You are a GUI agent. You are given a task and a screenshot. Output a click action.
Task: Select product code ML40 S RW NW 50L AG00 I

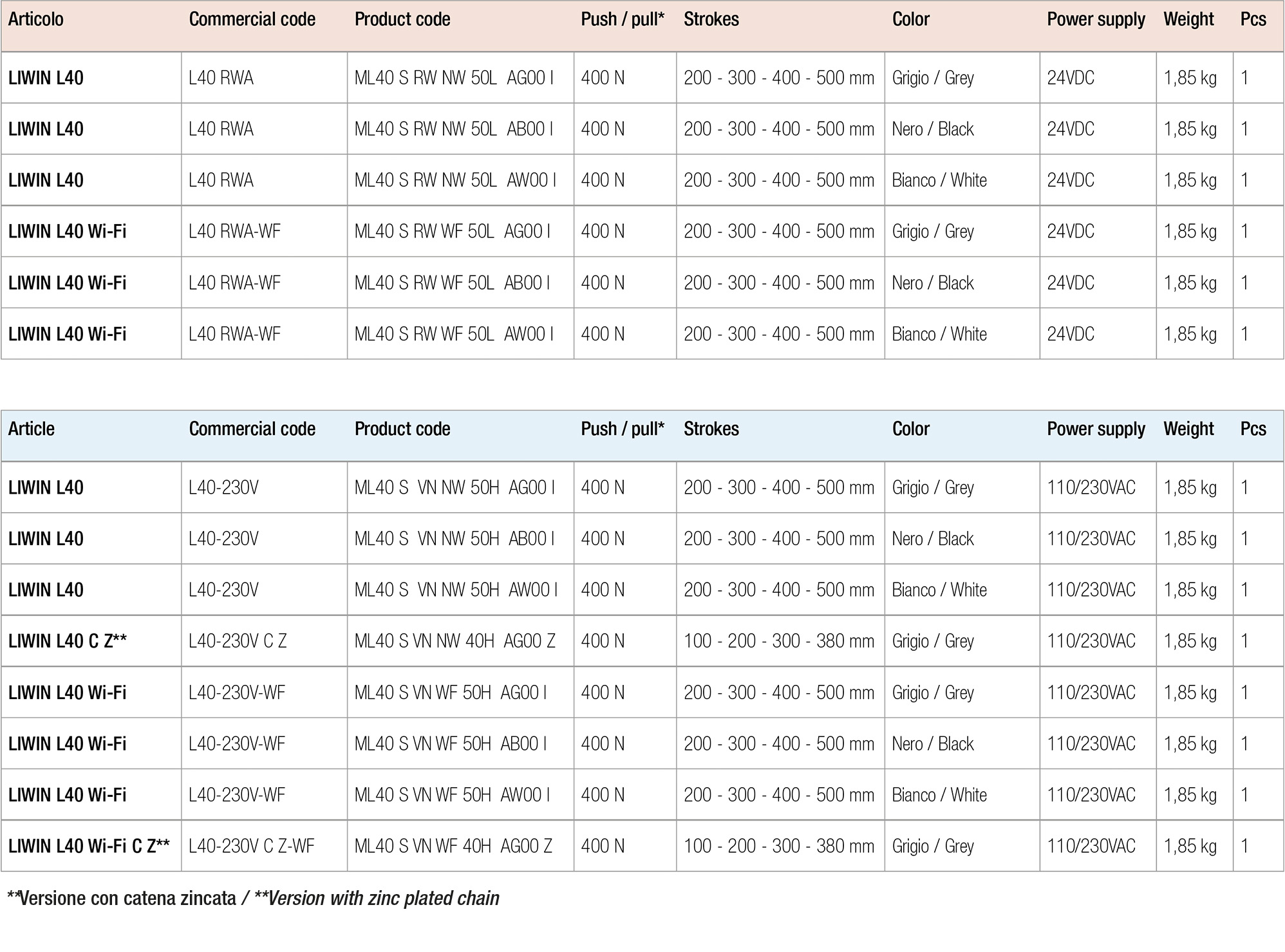pyautogui.click(x=453, y=78)
